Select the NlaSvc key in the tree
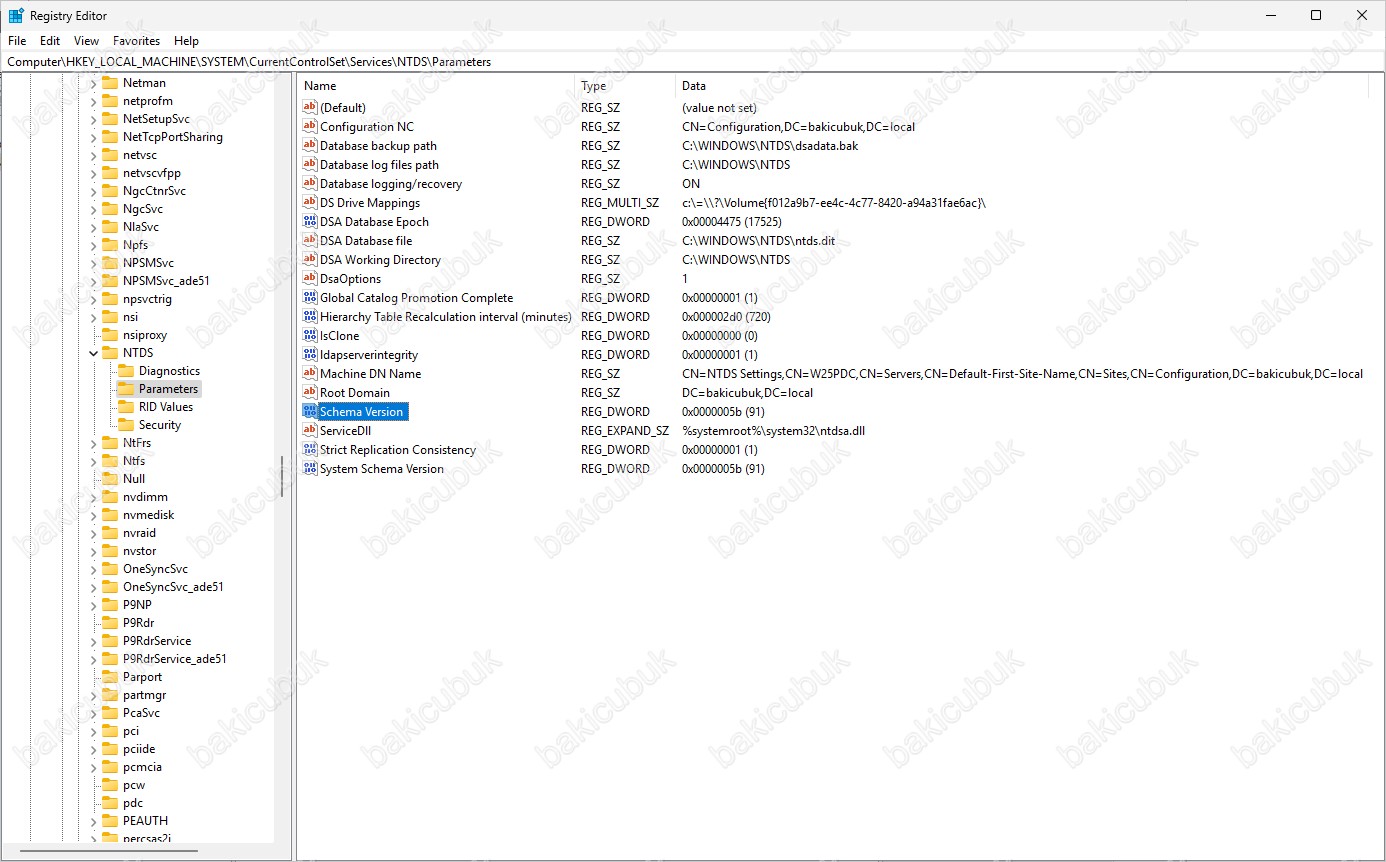 pos(141,227)
